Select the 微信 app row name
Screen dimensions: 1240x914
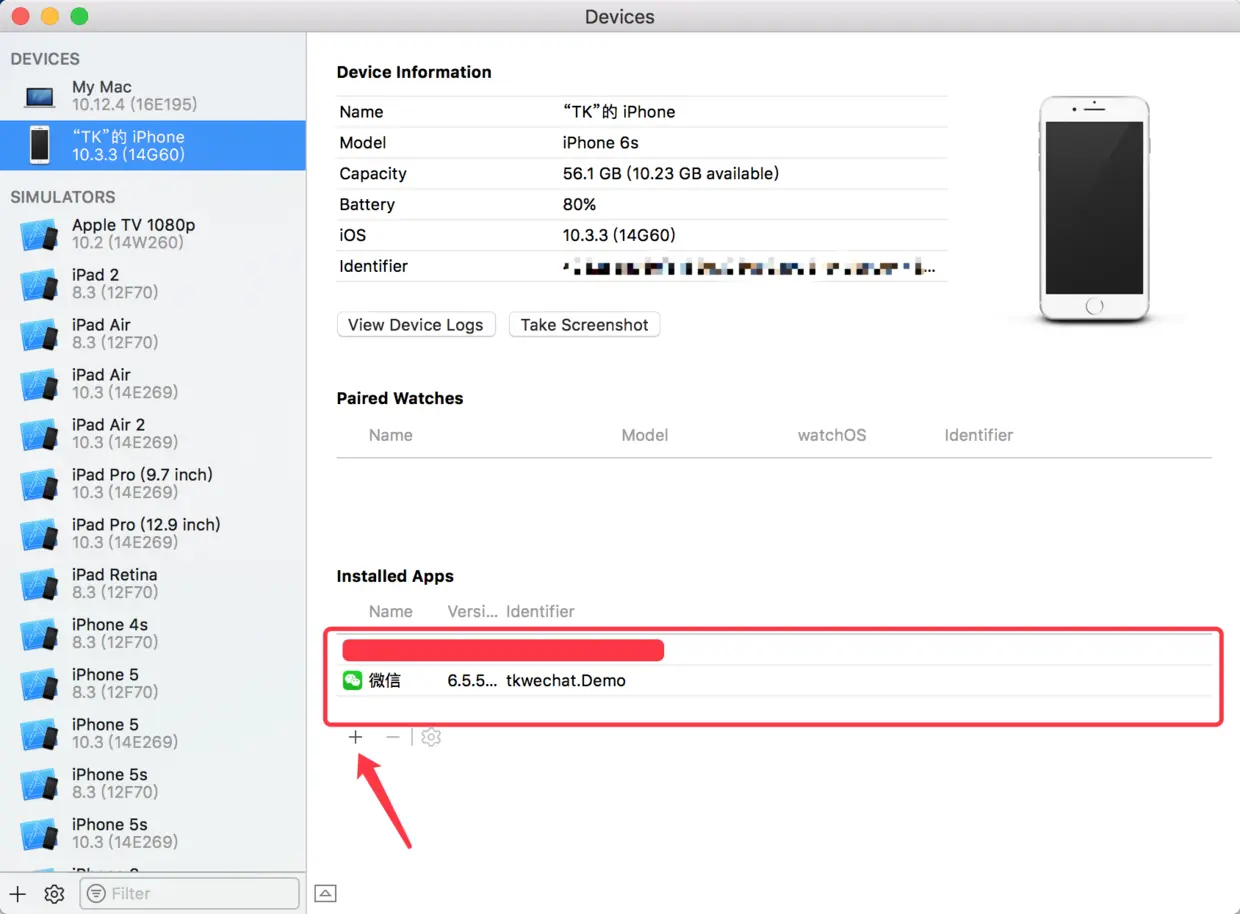click(385, 681)
